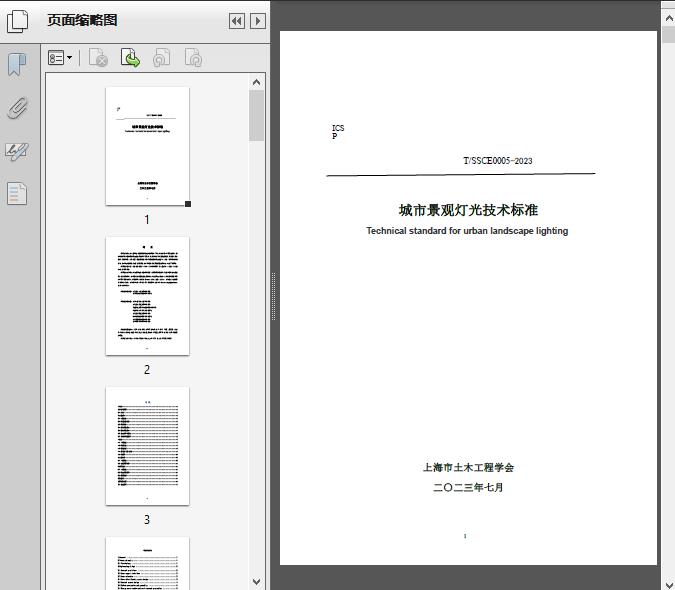
Task: Click document view scroll up arrow
Action: [669, 18]
